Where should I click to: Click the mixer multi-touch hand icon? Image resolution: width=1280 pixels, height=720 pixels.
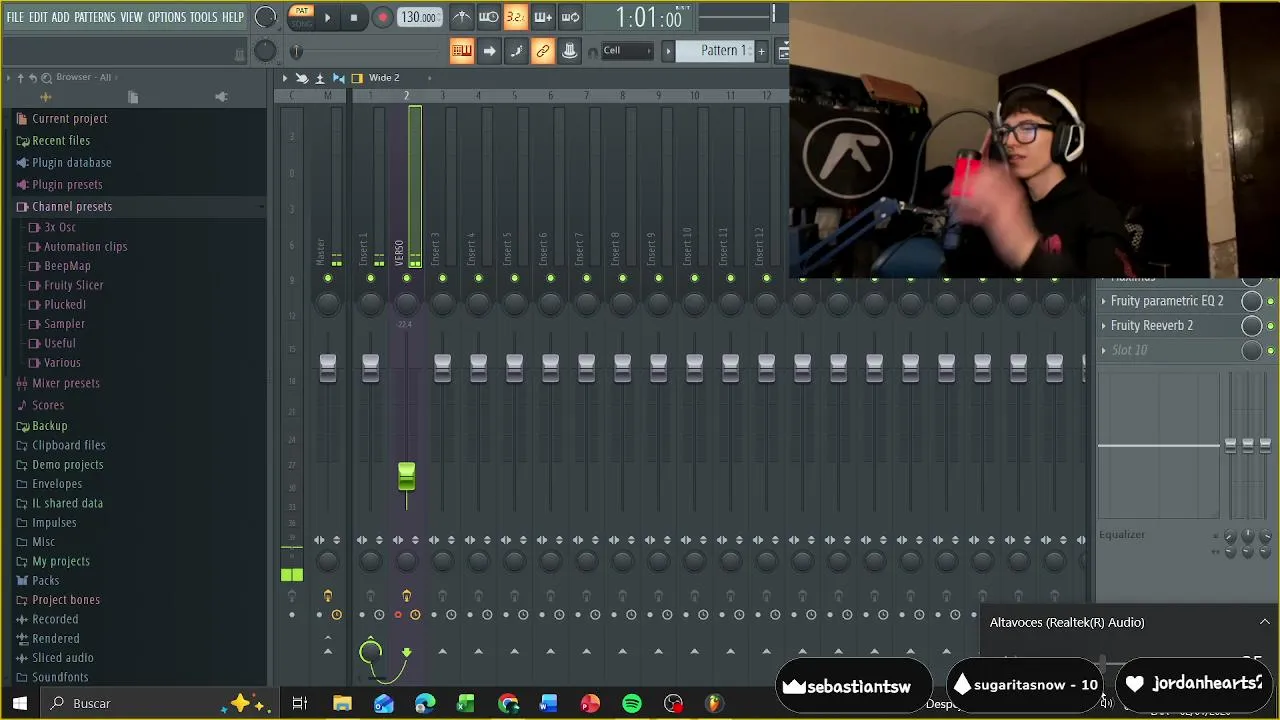pos(301,78)
